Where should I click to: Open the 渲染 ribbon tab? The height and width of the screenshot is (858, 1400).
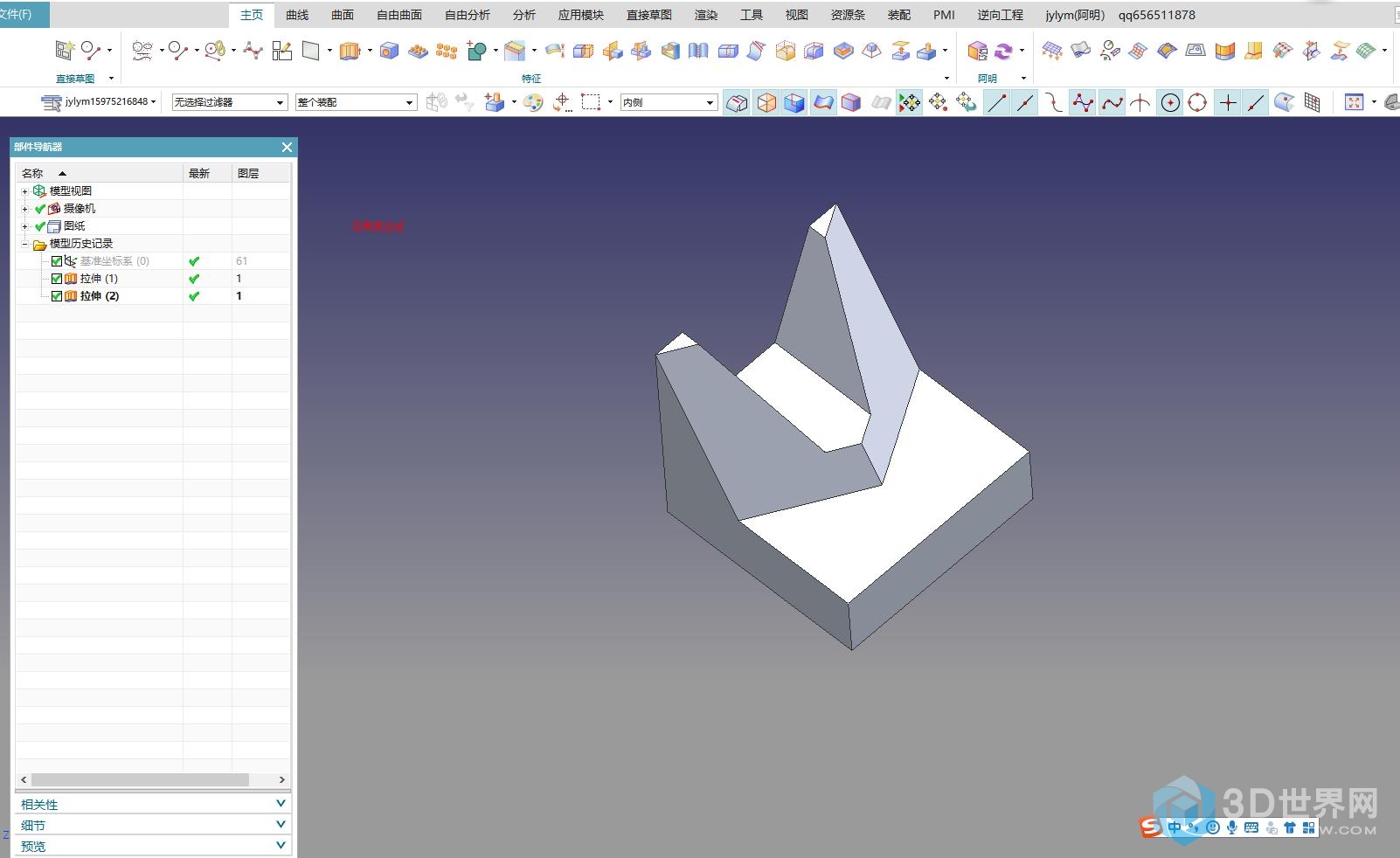pos(706,15)
